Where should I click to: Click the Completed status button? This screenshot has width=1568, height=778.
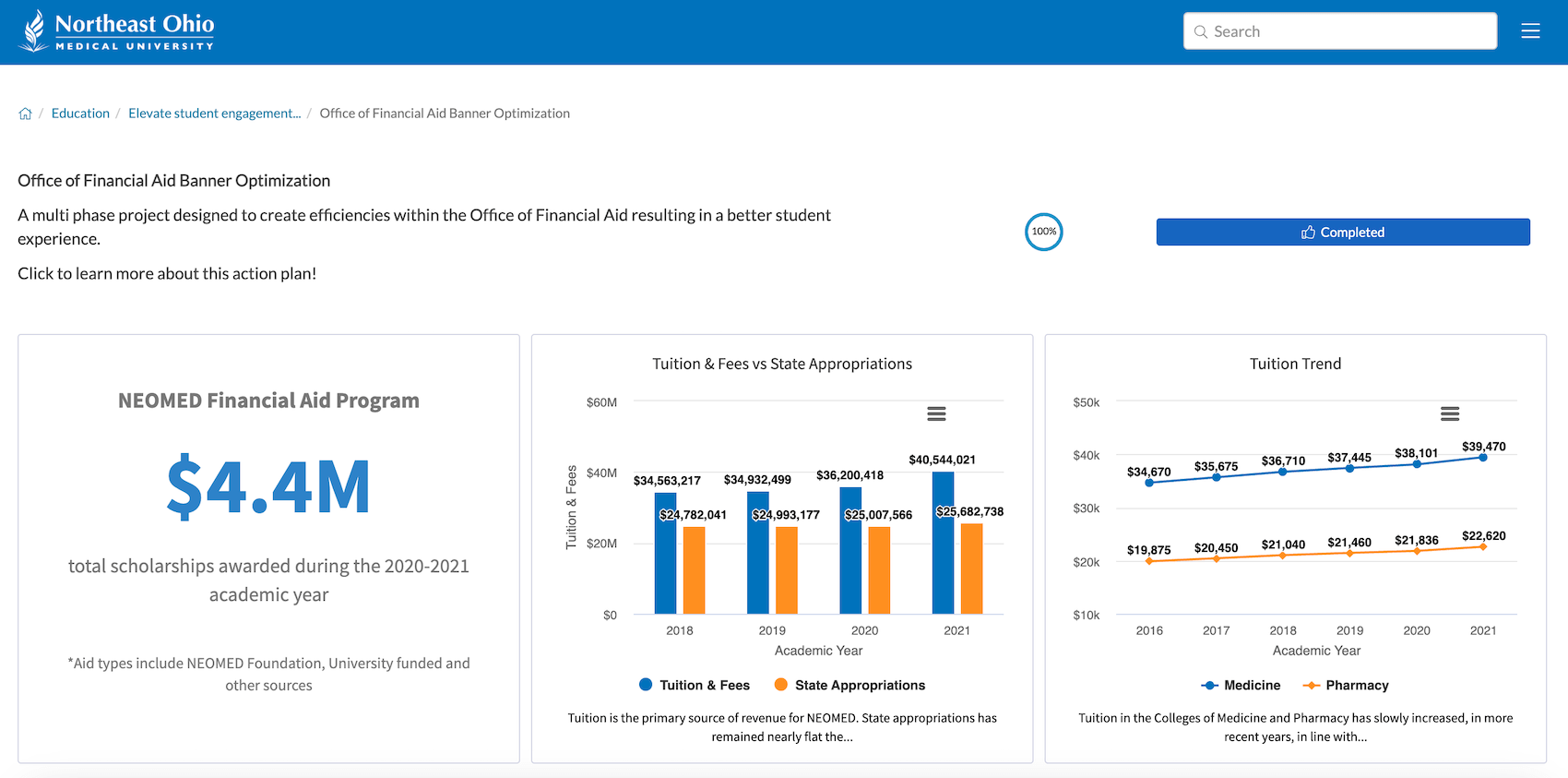point(1343,232)
